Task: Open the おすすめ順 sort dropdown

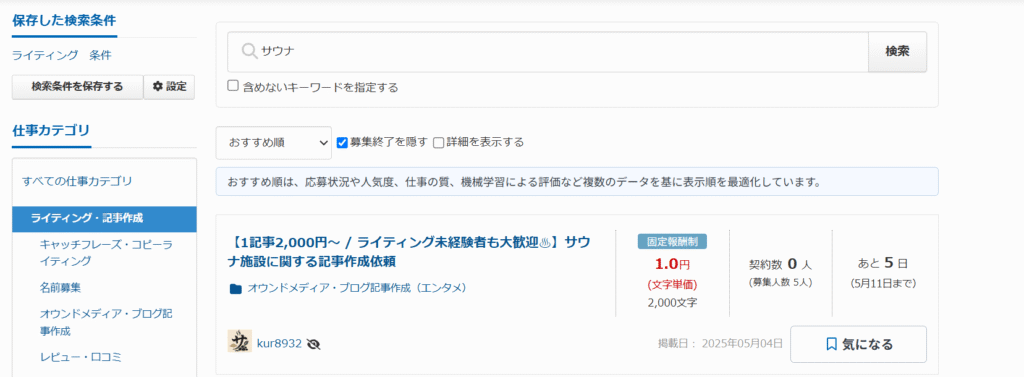Action: [x=274, y=142]
